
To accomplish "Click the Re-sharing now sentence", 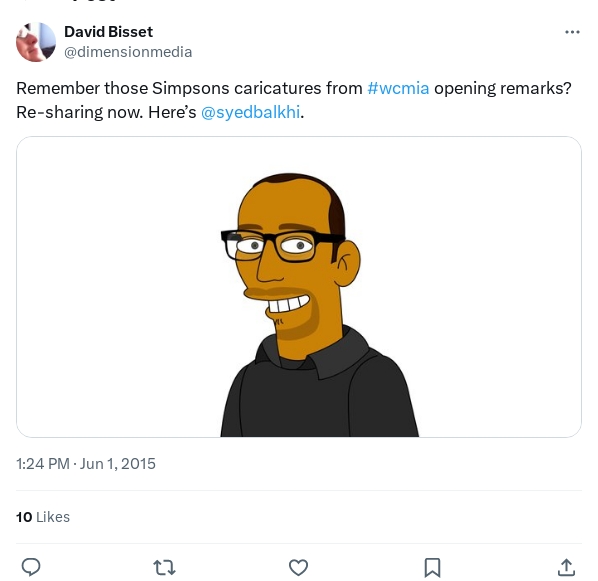I will (x=79, y=112).
